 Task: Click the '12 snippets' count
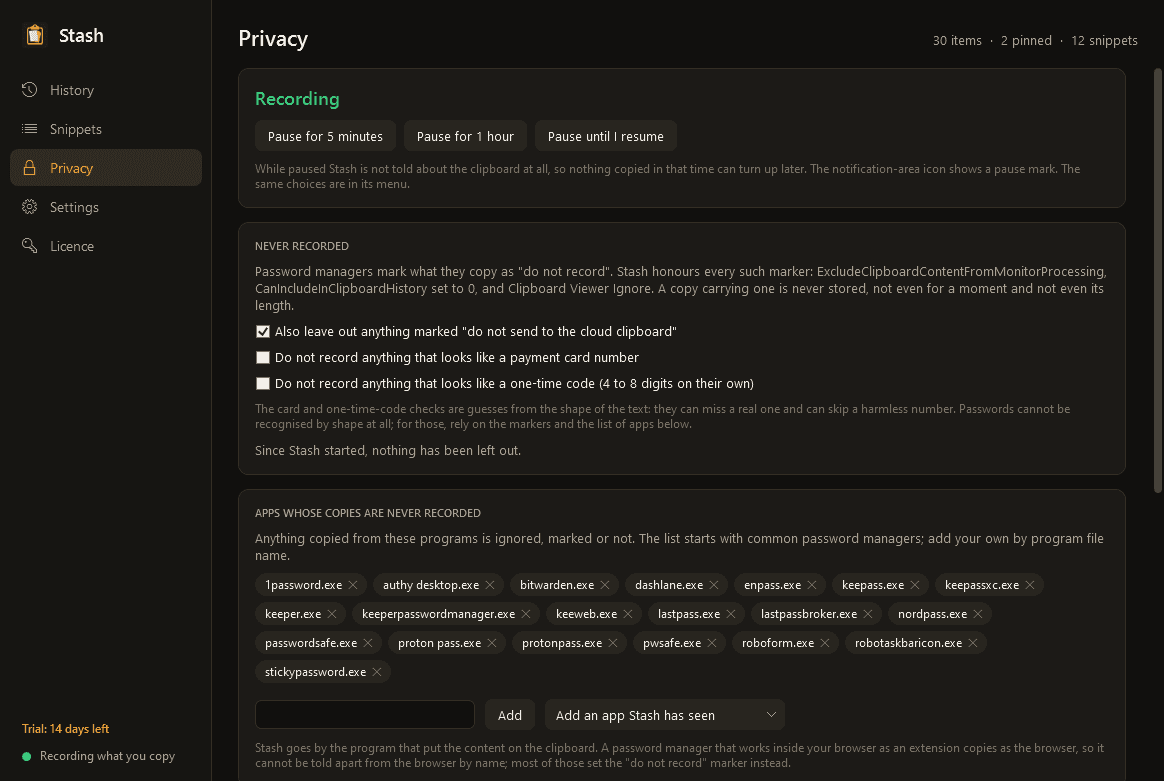1104,41
